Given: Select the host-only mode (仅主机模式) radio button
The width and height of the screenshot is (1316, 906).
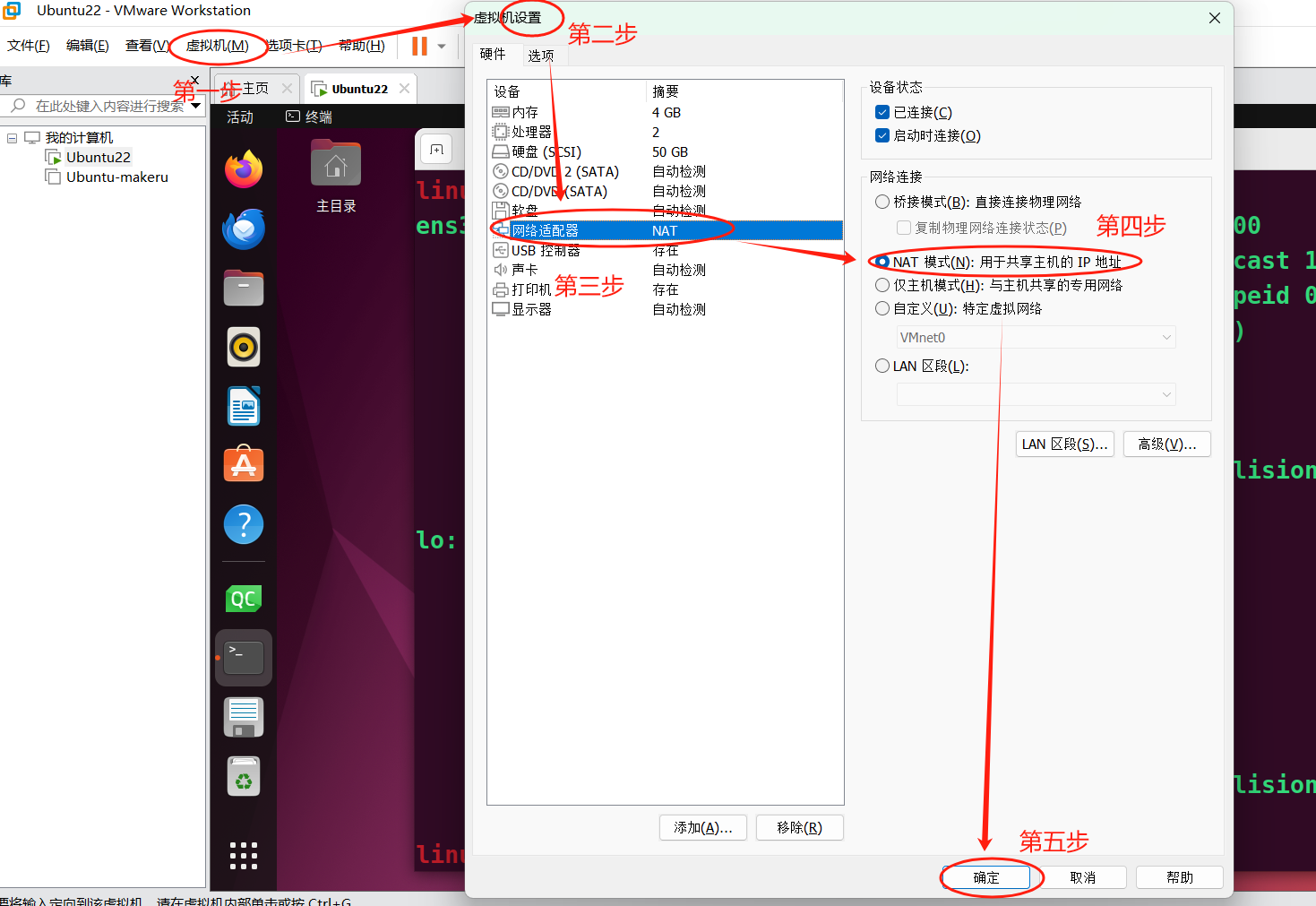Looking at the screenshot, I should pos(882,285).
